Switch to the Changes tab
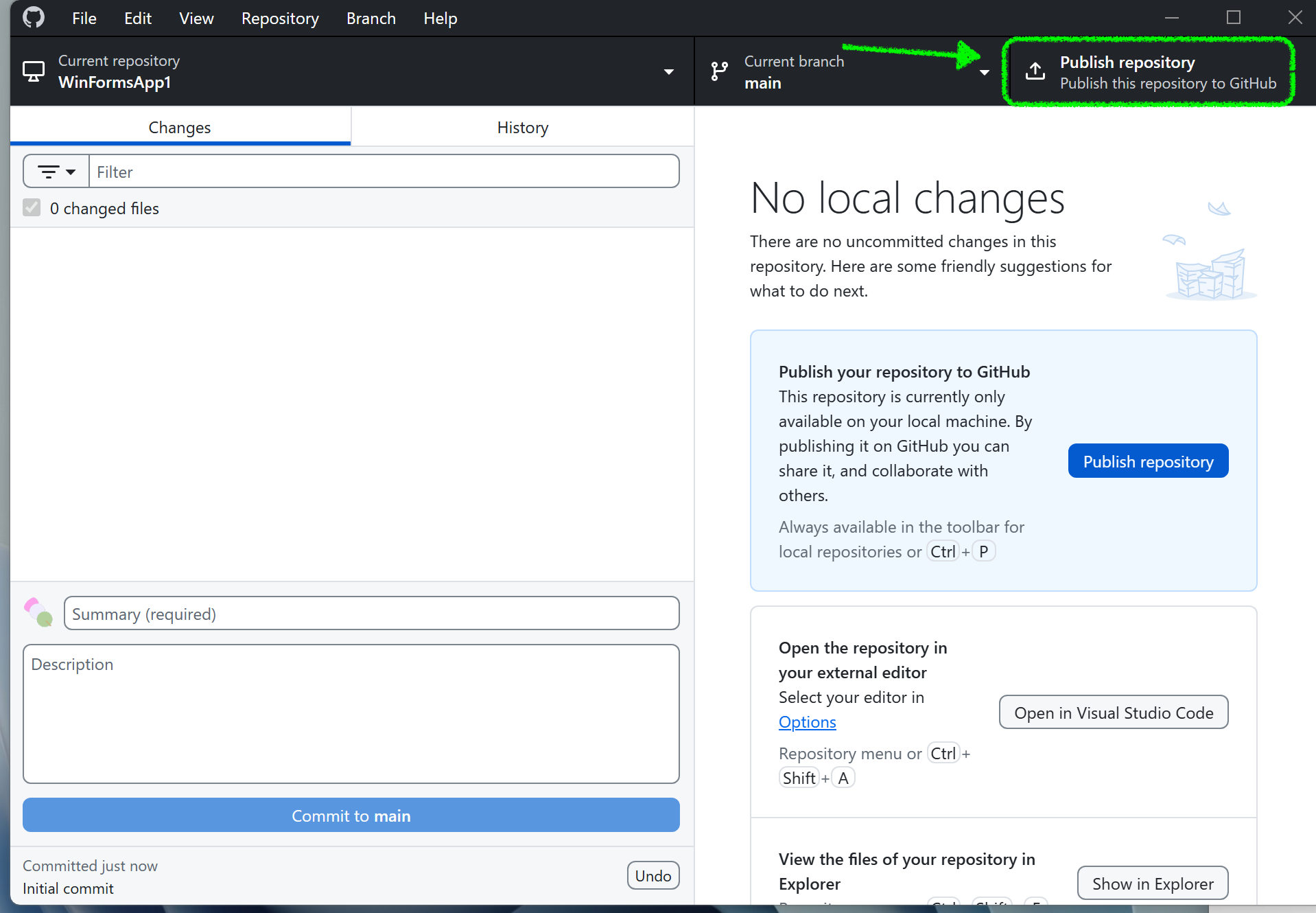The height and width of the screenshot is (913, 1316). [180, 127]
